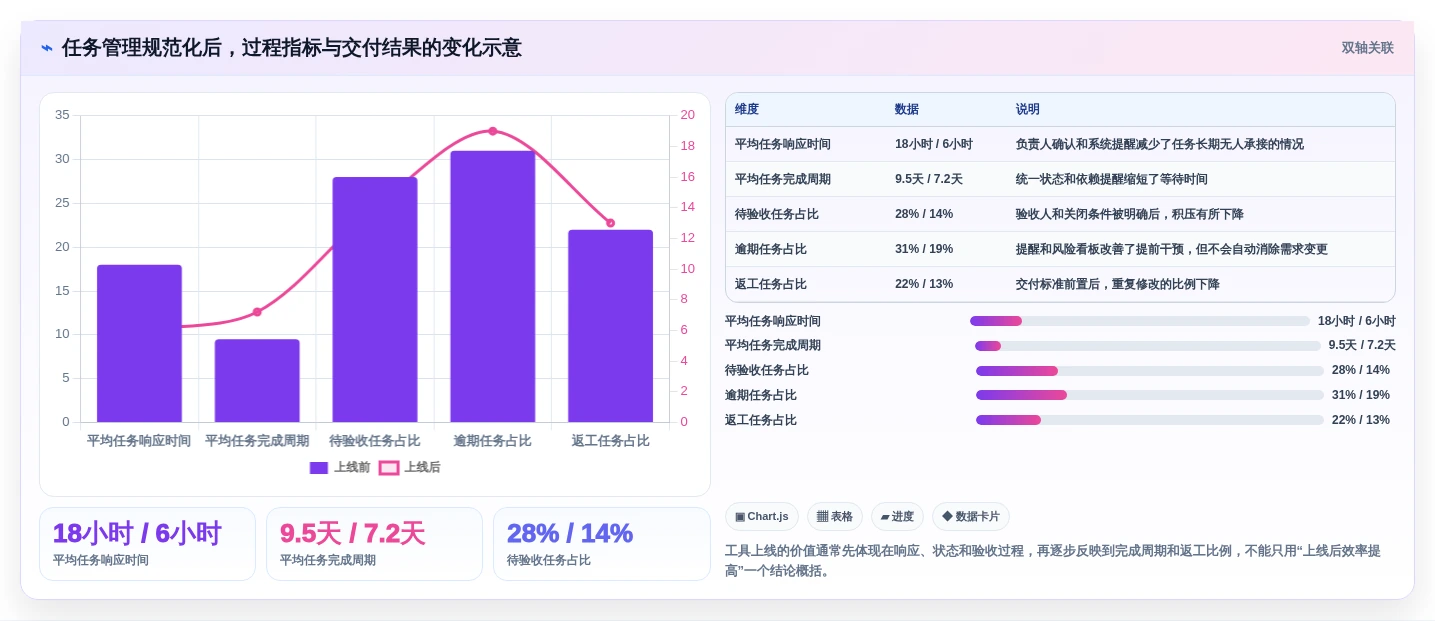Screen dimensions: 1435x621
Task: Click the 逾期任务占比 progress bar
Action: tap(1150, 395)
